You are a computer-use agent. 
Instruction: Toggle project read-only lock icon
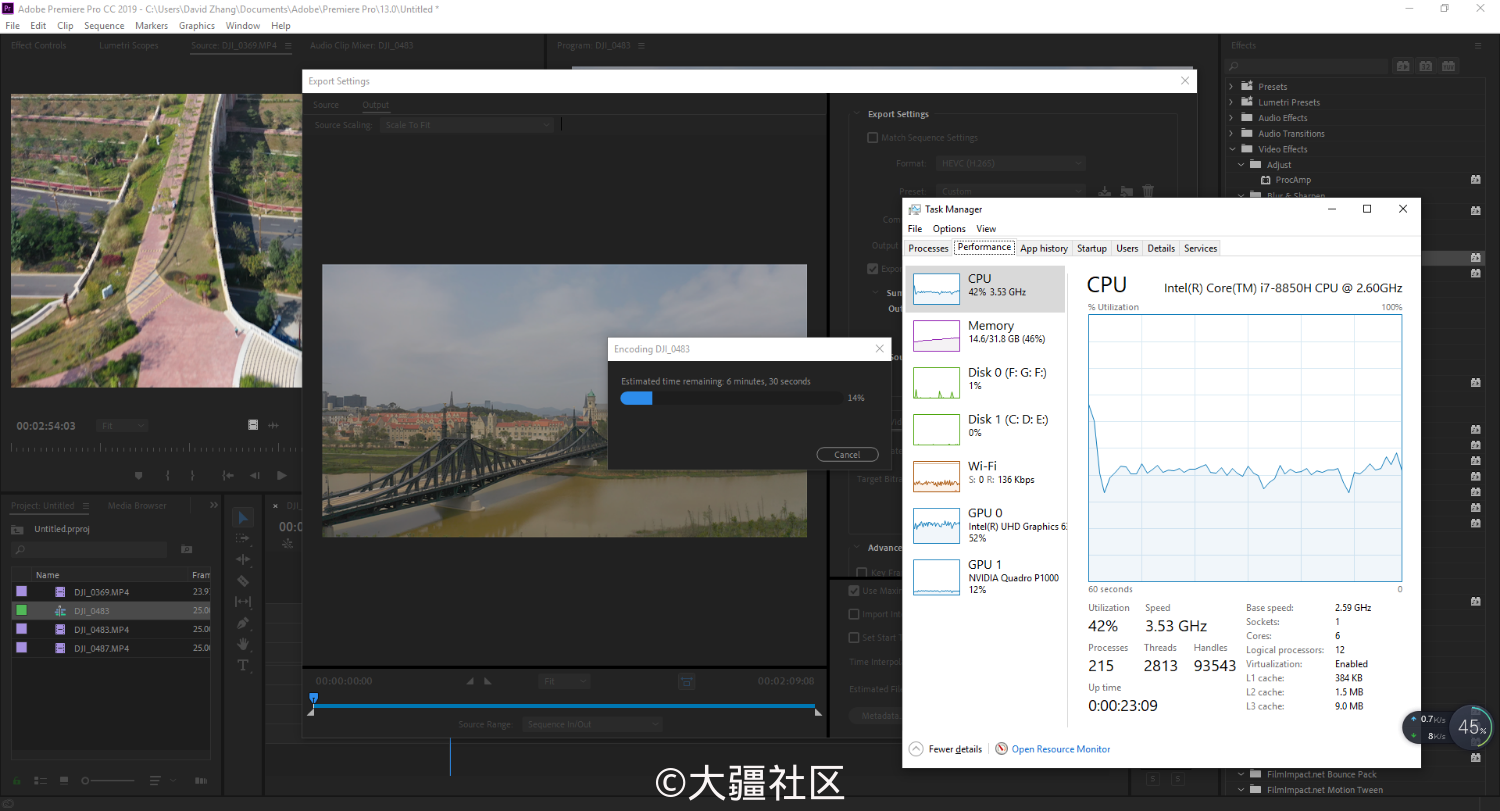16,780
